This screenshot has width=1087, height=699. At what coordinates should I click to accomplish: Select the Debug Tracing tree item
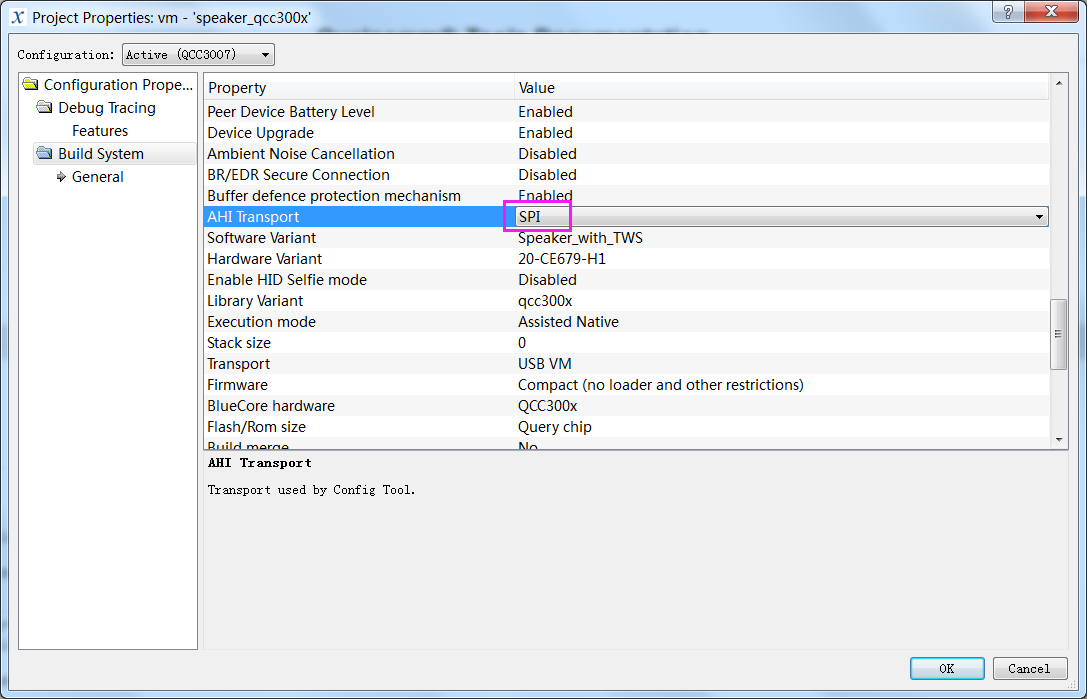point(107,107)
